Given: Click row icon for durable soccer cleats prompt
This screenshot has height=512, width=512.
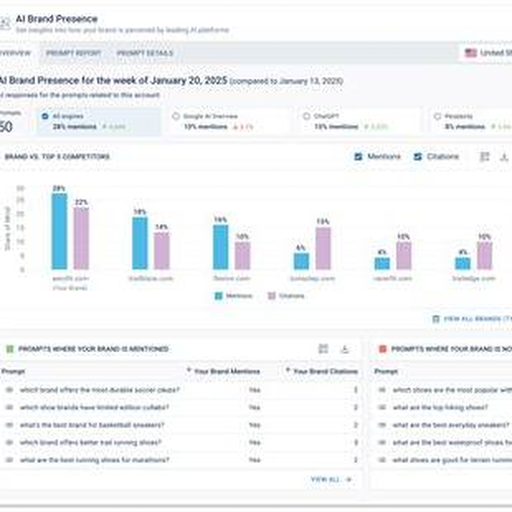Looking at the screenshot, I should [x=10, y=390].
